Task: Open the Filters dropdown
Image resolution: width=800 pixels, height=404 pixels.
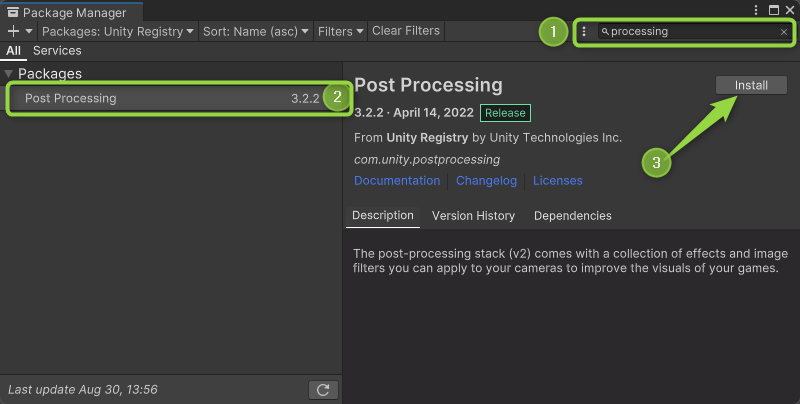Action: click(x=340, y=31)
